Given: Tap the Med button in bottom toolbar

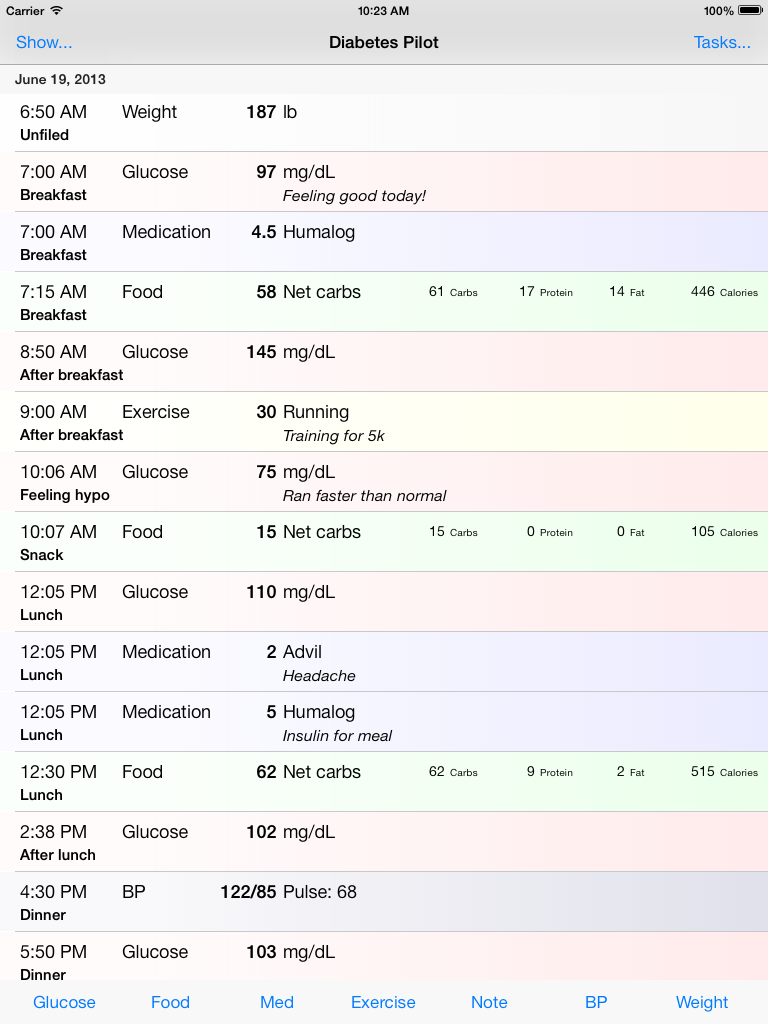Looking at the screenshot, I should point(277,1002).
